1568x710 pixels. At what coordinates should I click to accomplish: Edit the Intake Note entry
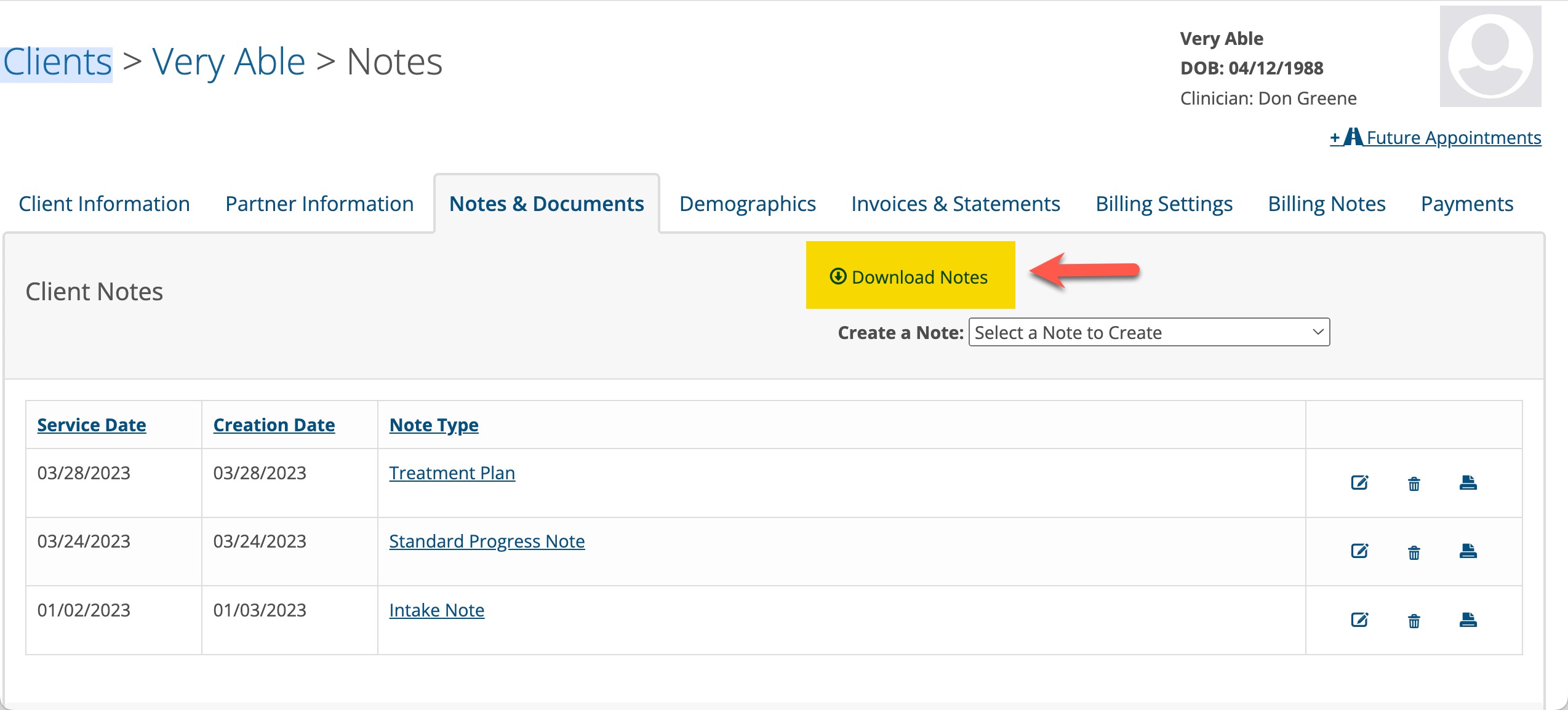[1359, 620]
